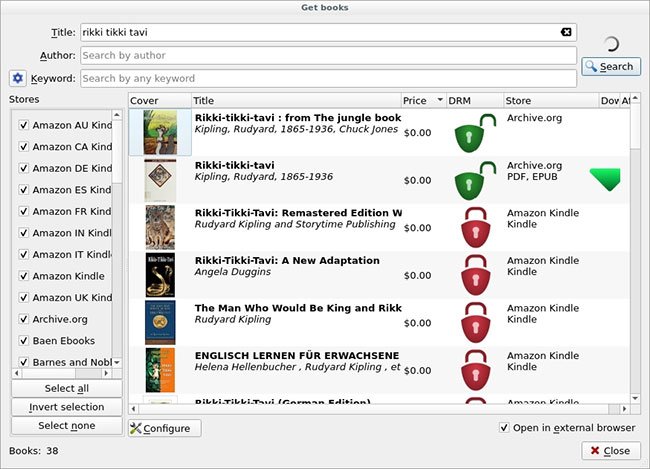Viewport: 650px width, 469px height.
Task: Click the red lock for ENGLISCH LERNEN row
Action: click(475, 370)
